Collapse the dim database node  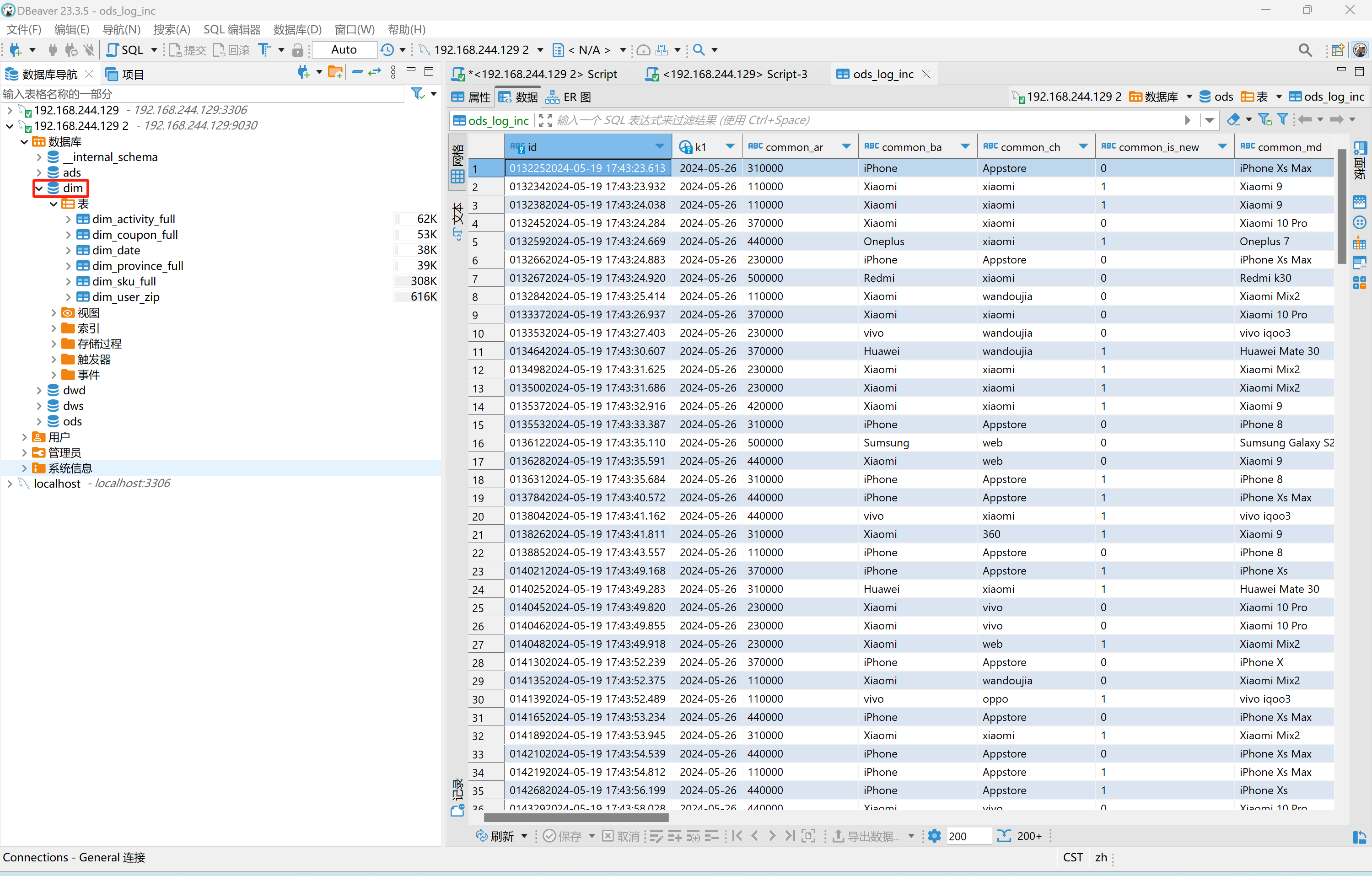(x=39, y=188)
